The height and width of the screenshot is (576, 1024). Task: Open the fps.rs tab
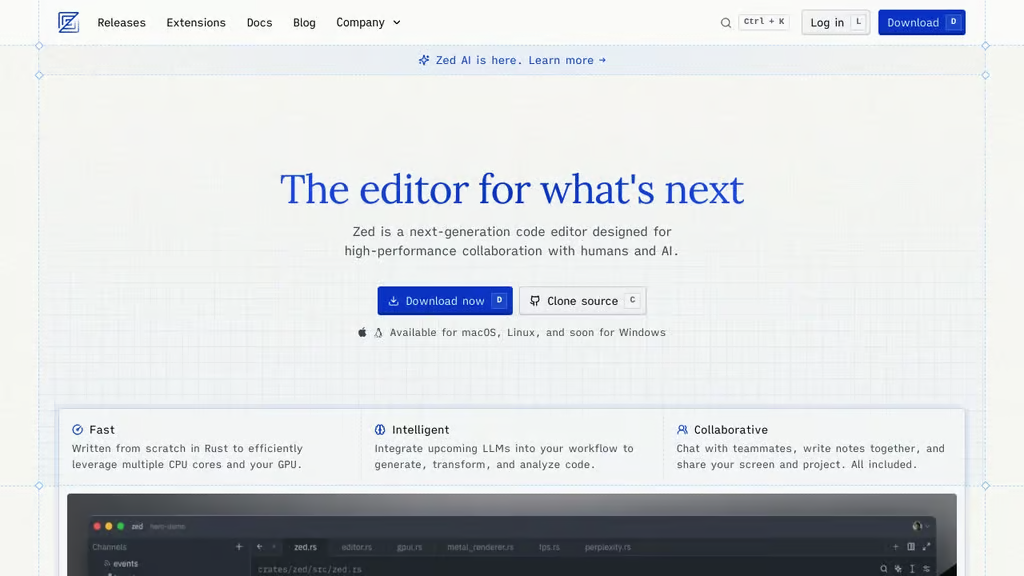coord(549,547)
